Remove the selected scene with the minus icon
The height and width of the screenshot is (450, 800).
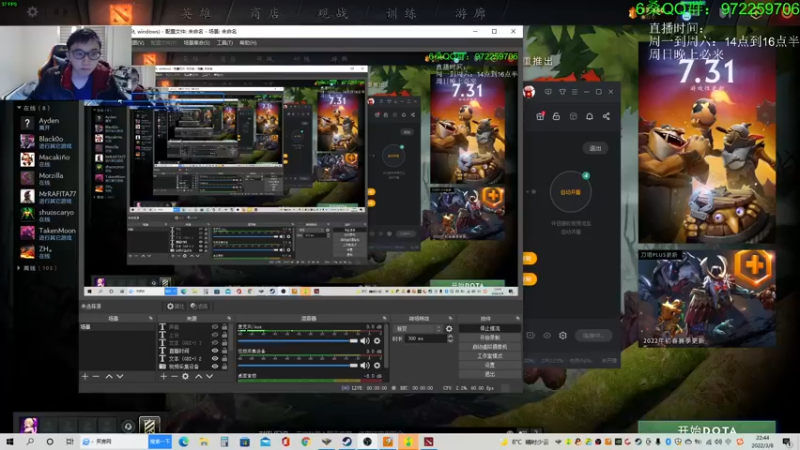click(x=95, y=376)
